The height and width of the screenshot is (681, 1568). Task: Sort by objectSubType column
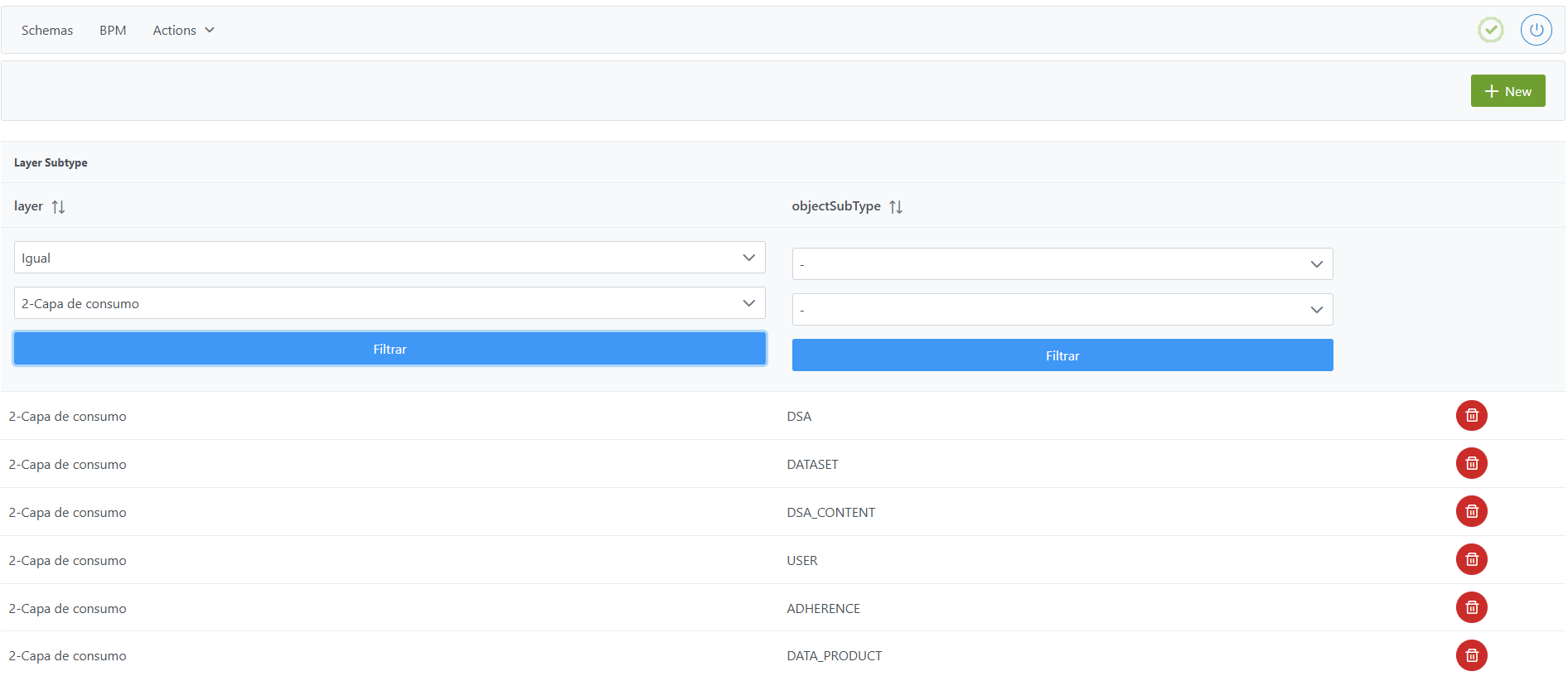896,207
